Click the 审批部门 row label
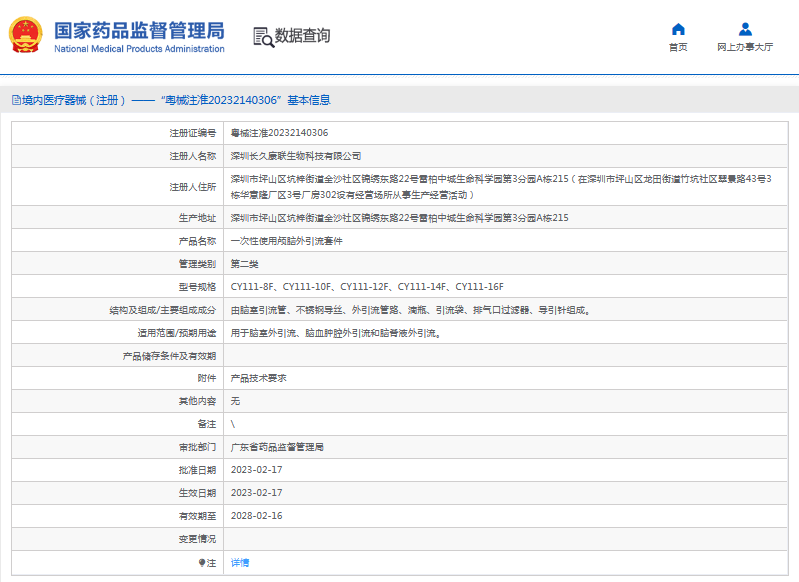The width and height of the screenshot is (799, 582). [197, 447]
